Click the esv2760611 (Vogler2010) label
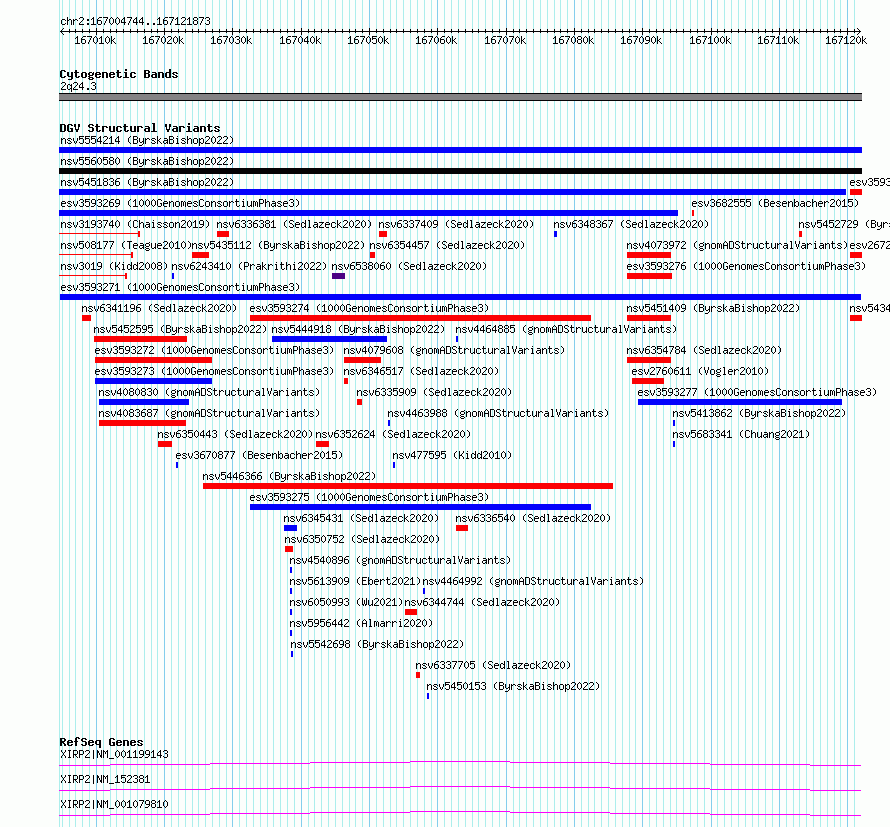This screenshot has height=827, width=890. 700,371
